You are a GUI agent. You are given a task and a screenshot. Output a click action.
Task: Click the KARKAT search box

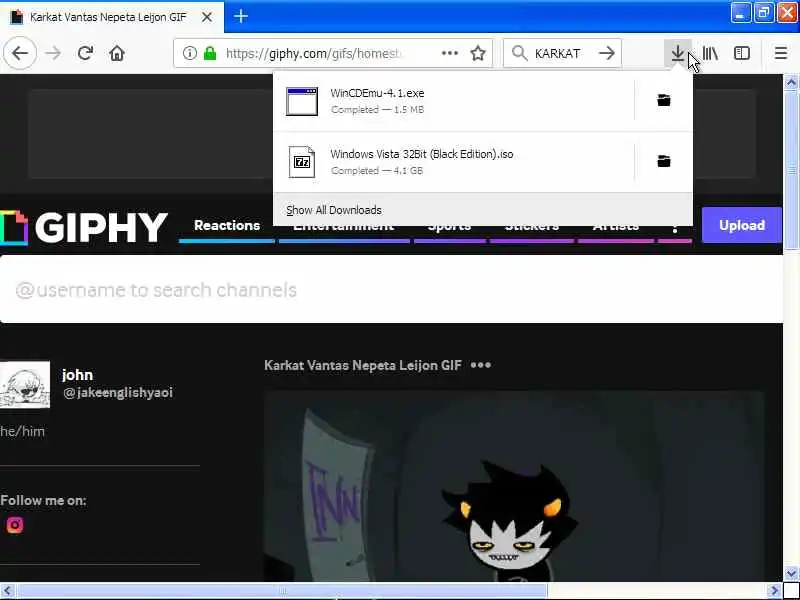coord(561,53)
